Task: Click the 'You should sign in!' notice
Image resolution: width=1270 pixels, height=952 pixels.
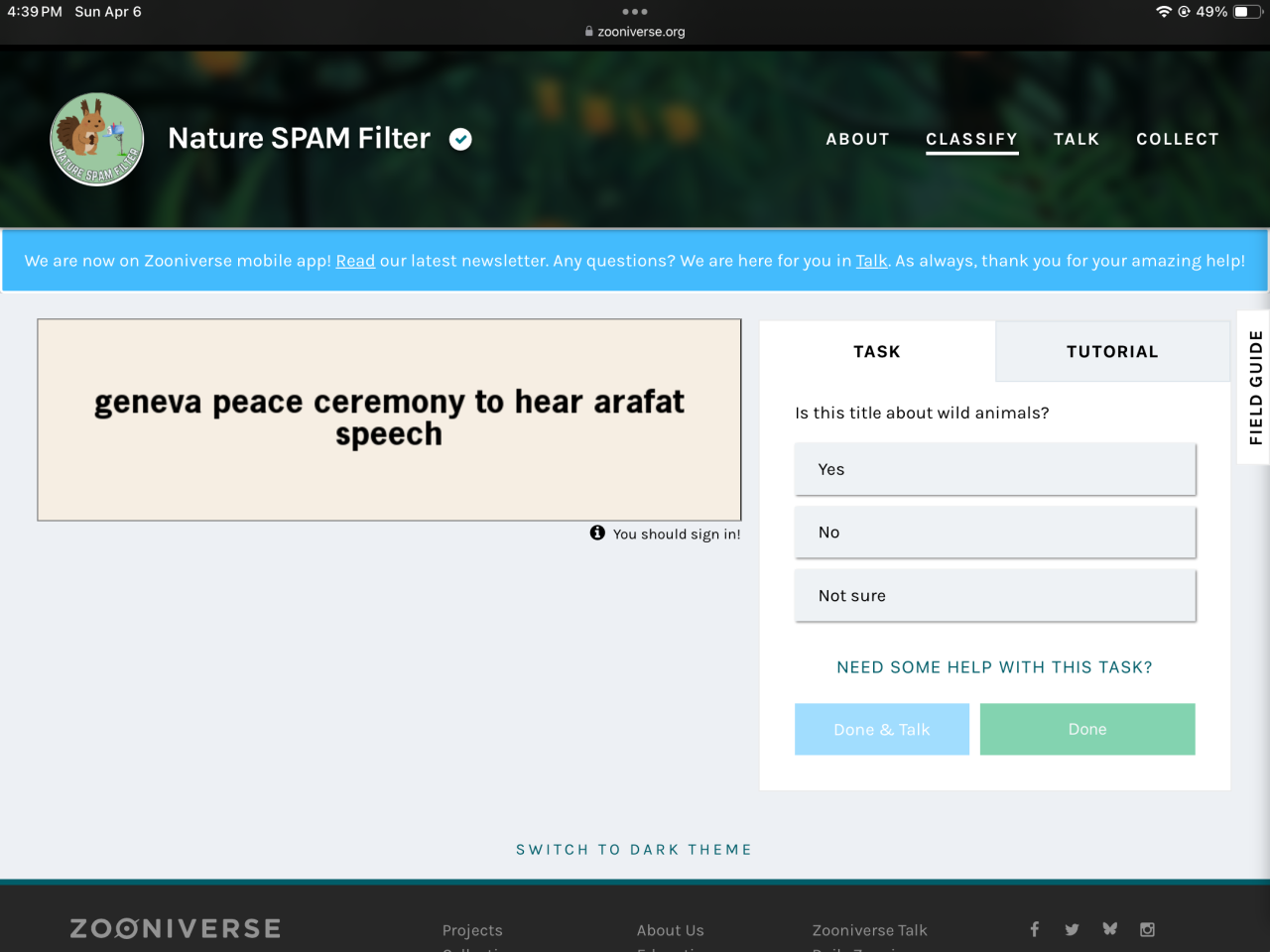Action: point(677,534)
